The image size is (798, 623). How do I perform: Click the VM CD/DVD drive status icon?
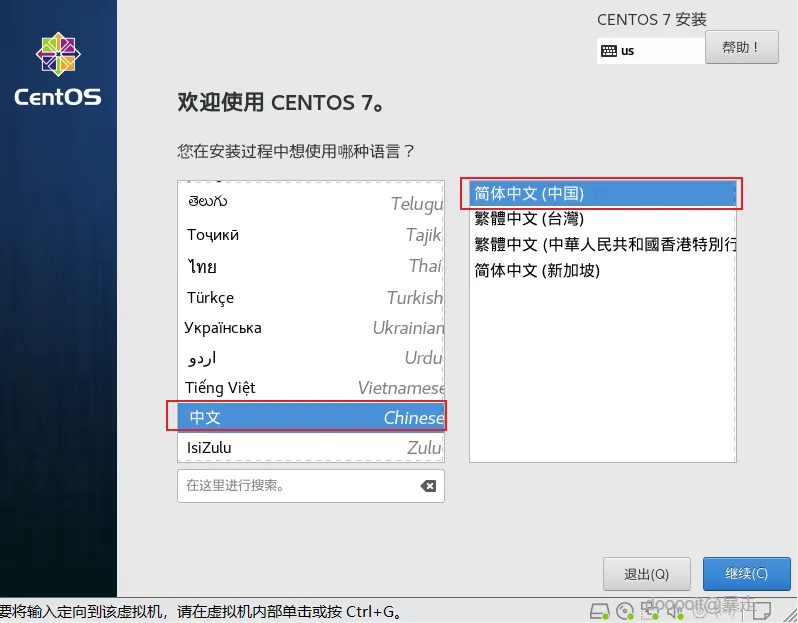point(625,611)
